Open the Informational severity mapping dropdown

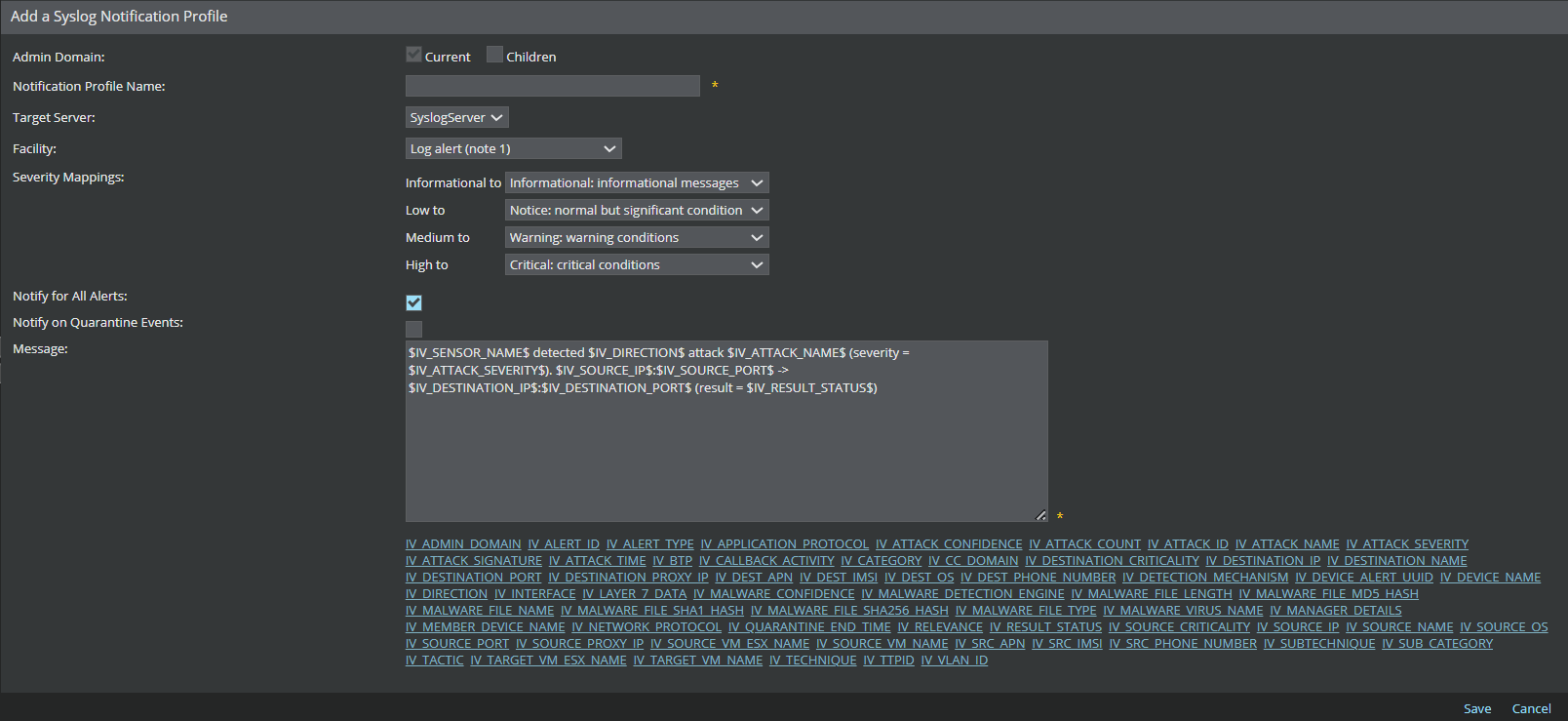(x=637, y=182)
